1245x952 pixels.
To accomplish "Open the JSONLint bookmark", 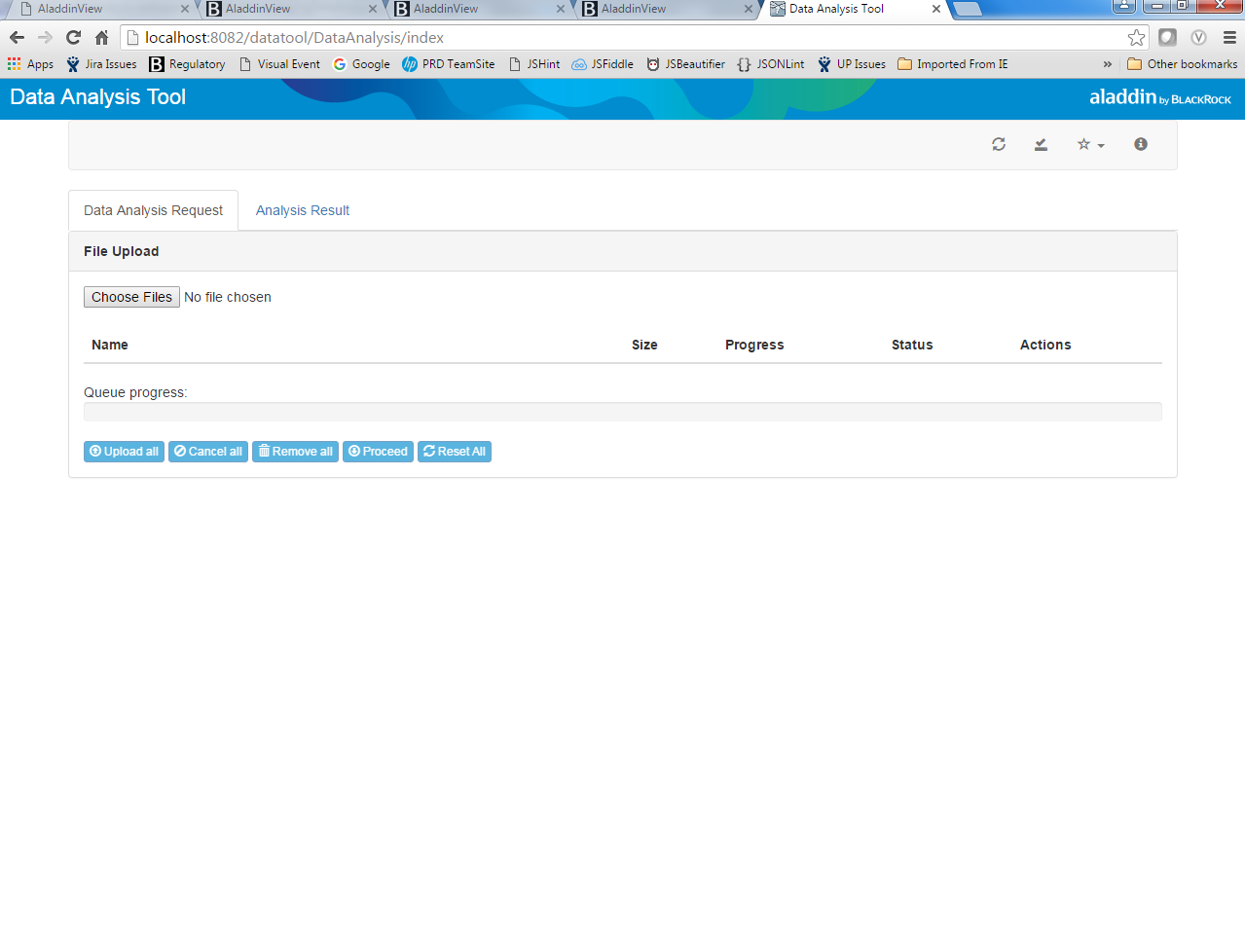I will 771,64.
